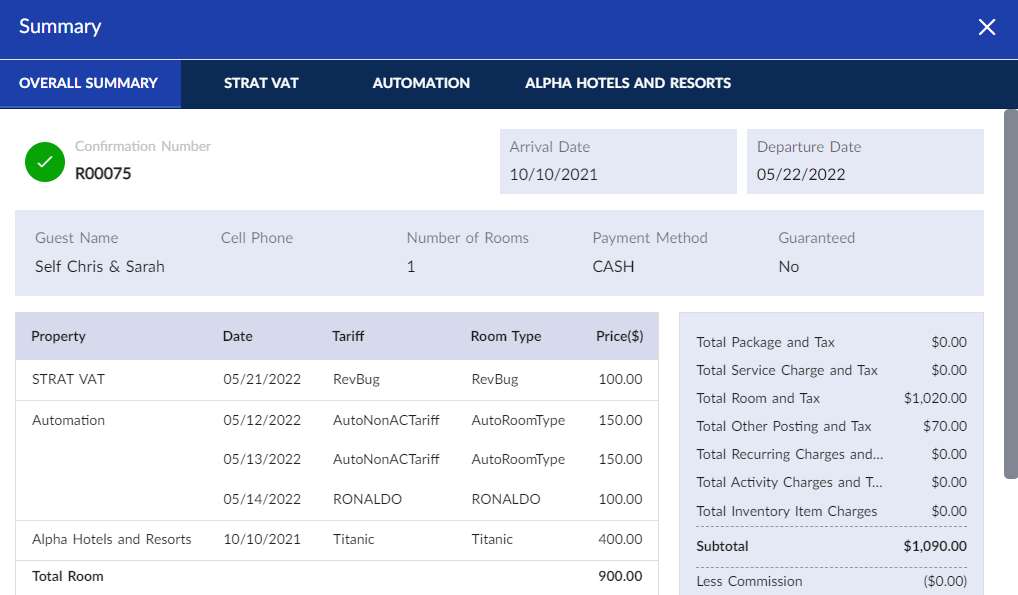The image size is (1018, 595).
Task: Switch to the STRAT VAT tab
Action: (x=261, y=84)
